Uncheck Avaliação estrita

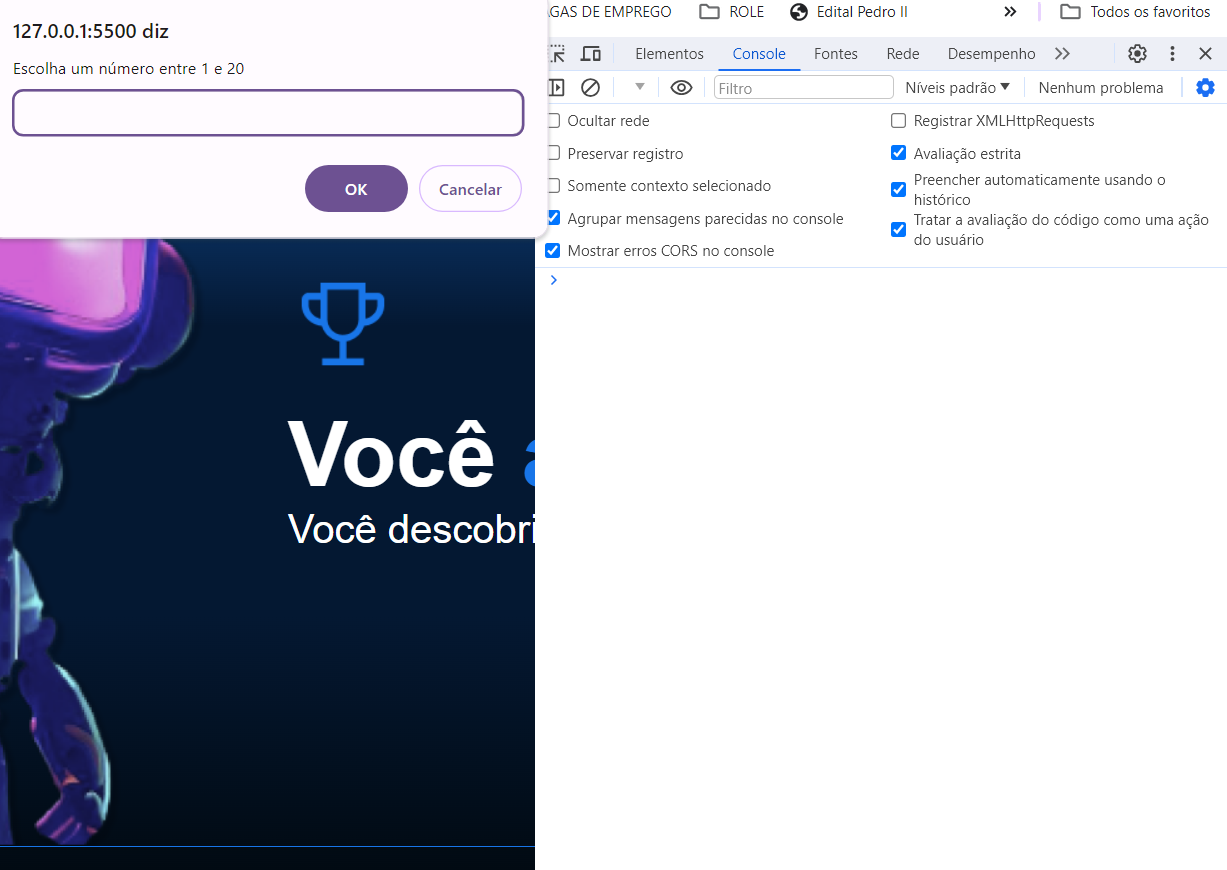tap(898, 153)
